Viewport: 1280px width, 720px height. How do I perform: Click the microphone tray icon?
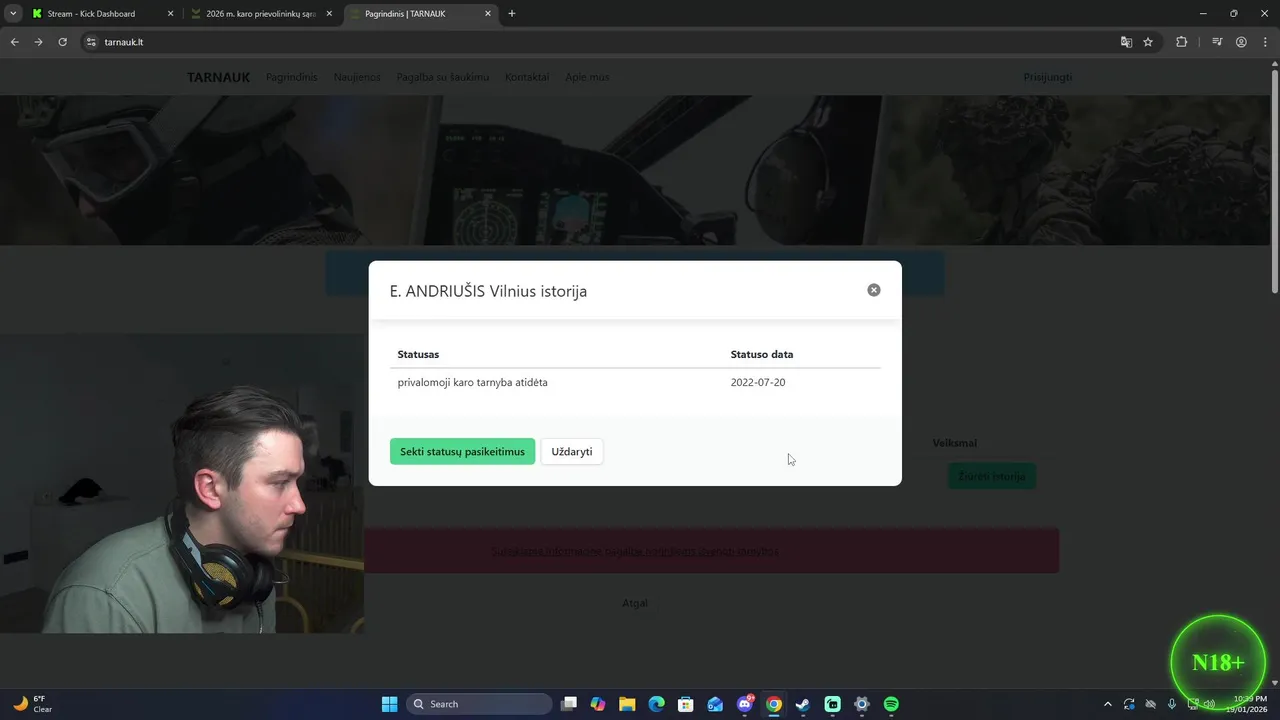pyautogui.click(x=1171, y=704)
